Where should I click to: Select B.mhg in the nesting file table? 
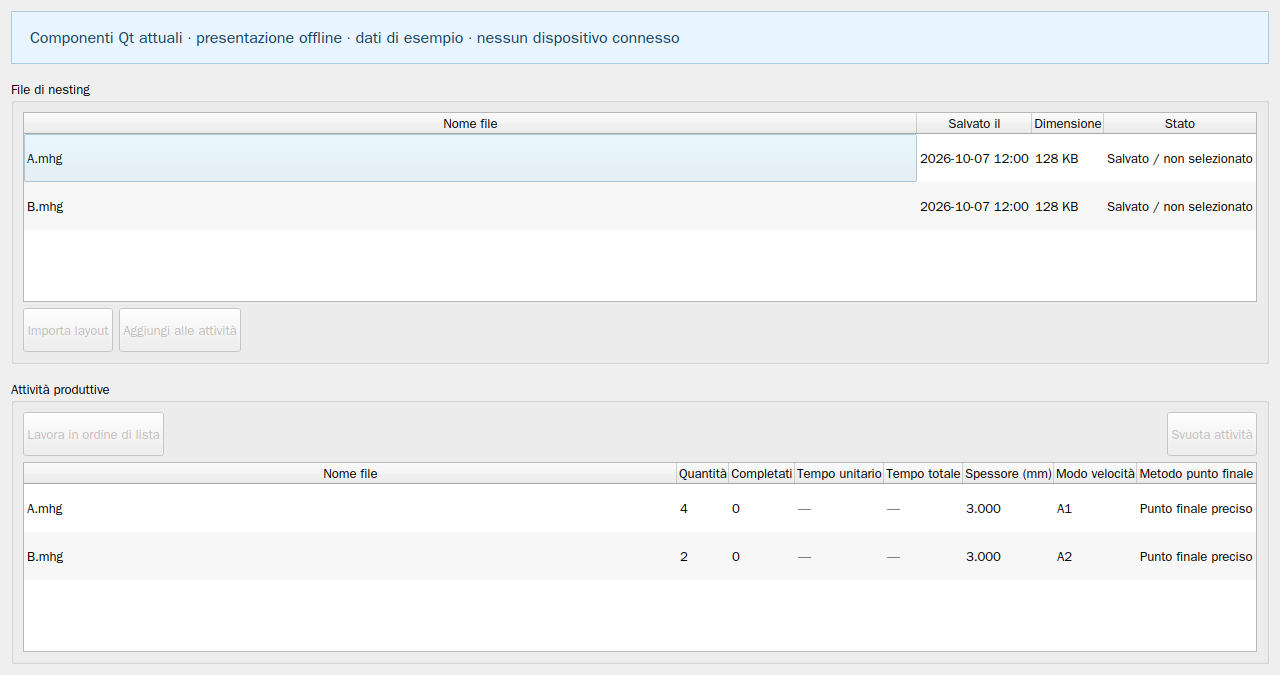tap(470, 206)
